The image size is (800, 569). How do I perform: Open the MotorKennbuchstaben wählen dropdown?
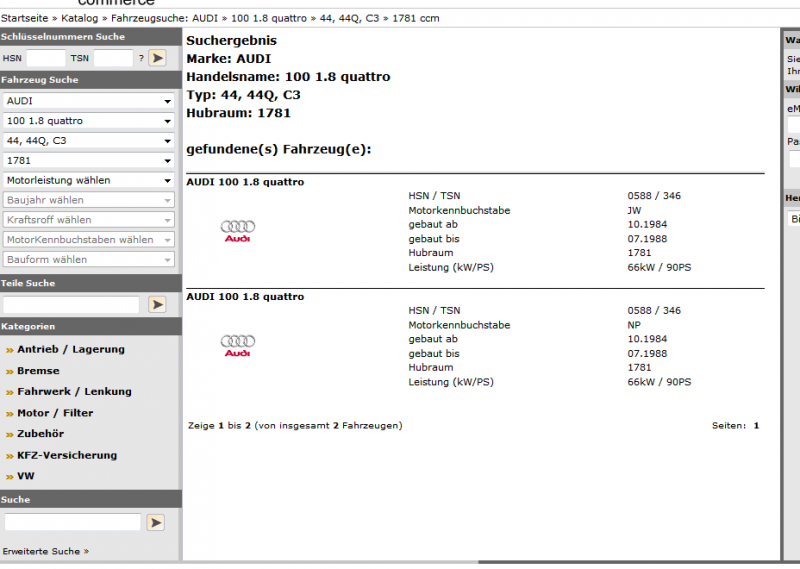pyautogui.click(x=89, y=240)
